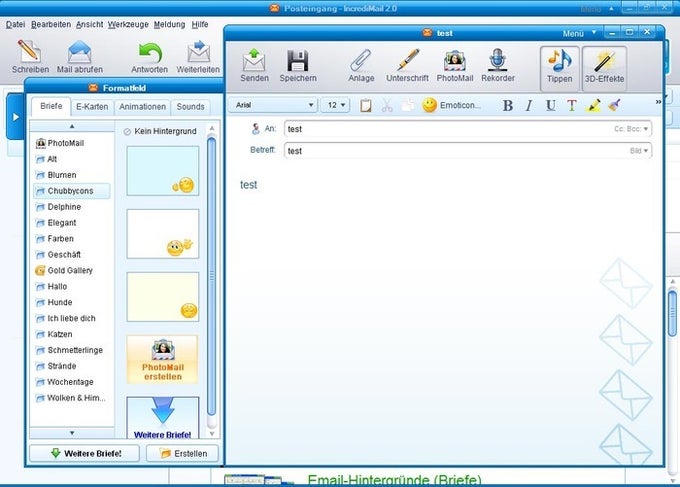
Task: Click Weitere Briefe! download thumbnail
Action: pos(163,418)
